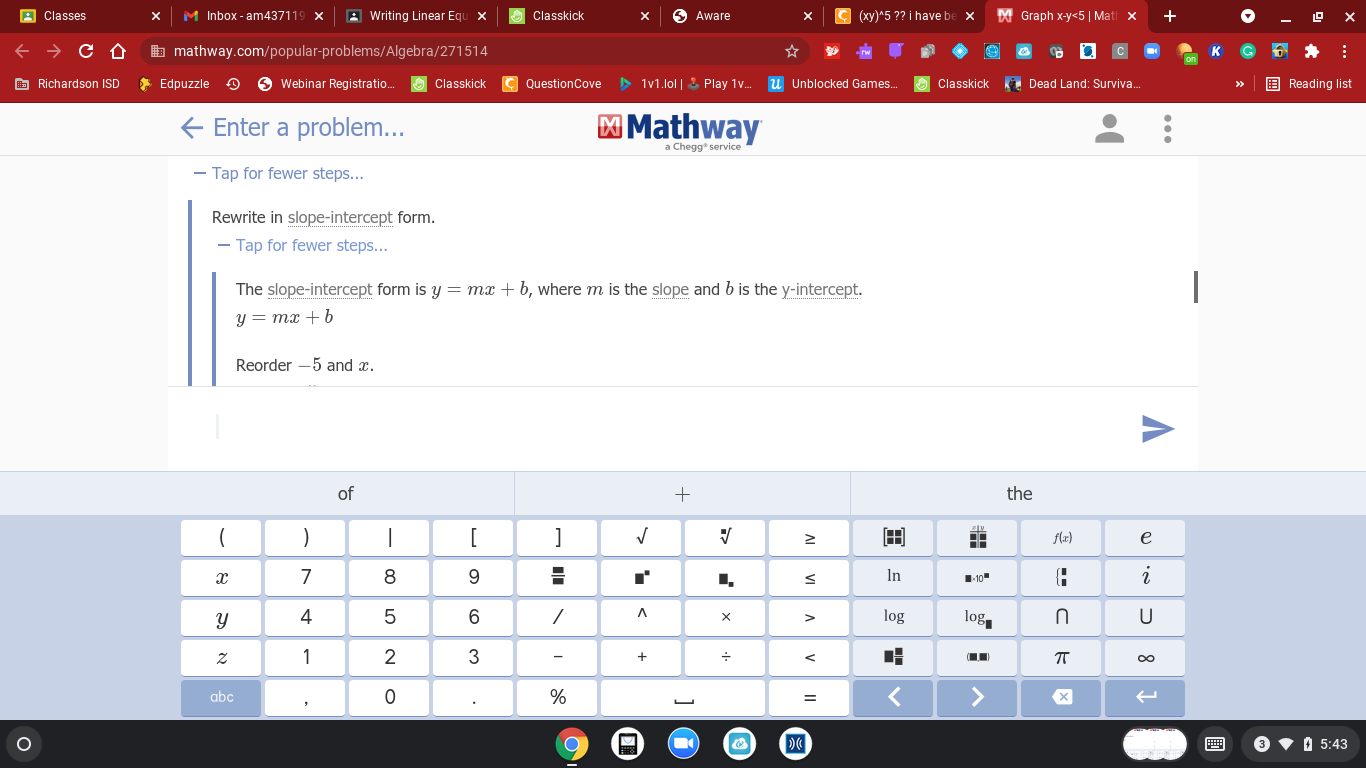Tap the matrix bracket key

pos(894,537)
